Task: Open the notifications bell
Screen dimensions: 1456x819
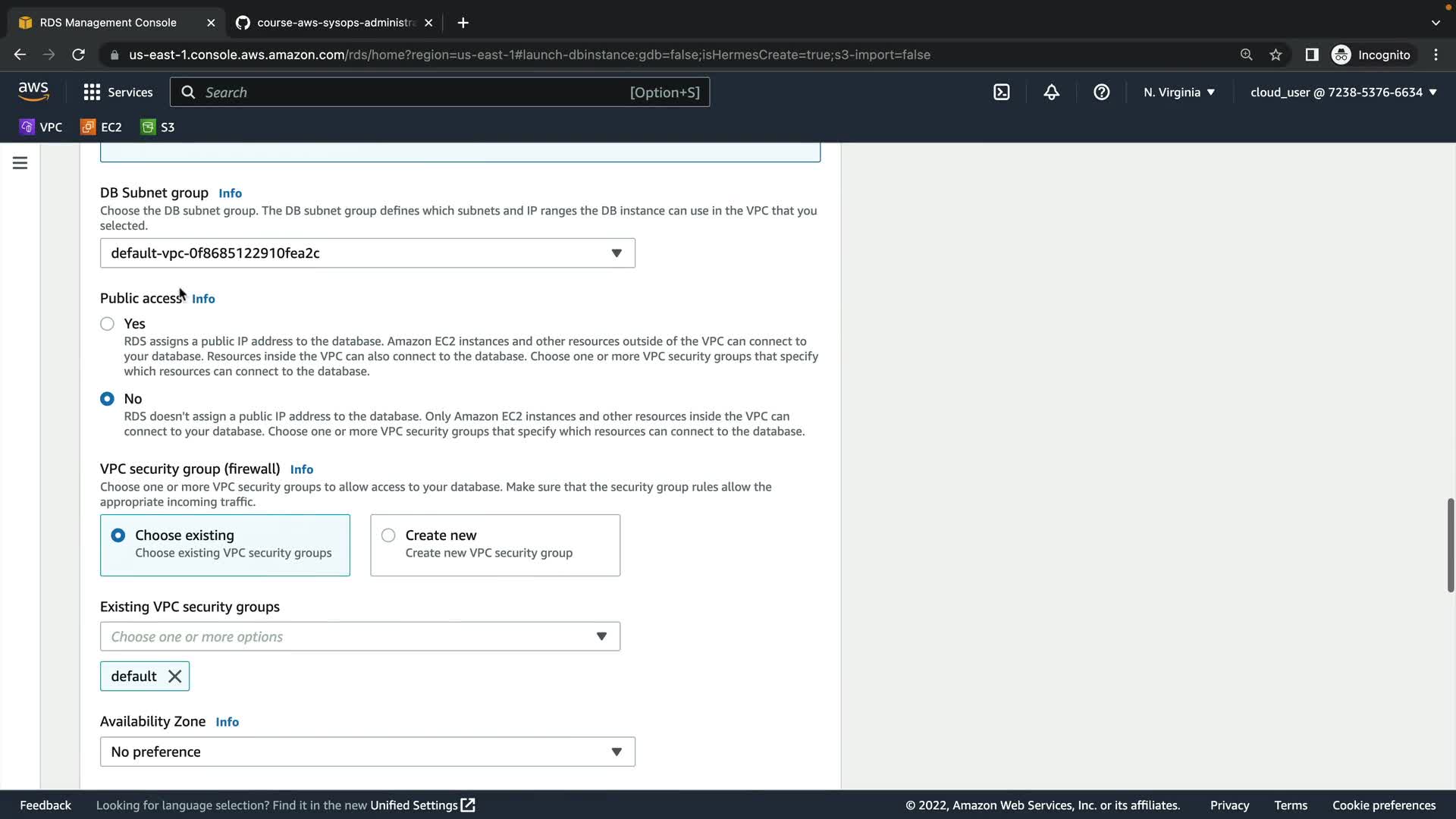Action: pos(1051,93)
